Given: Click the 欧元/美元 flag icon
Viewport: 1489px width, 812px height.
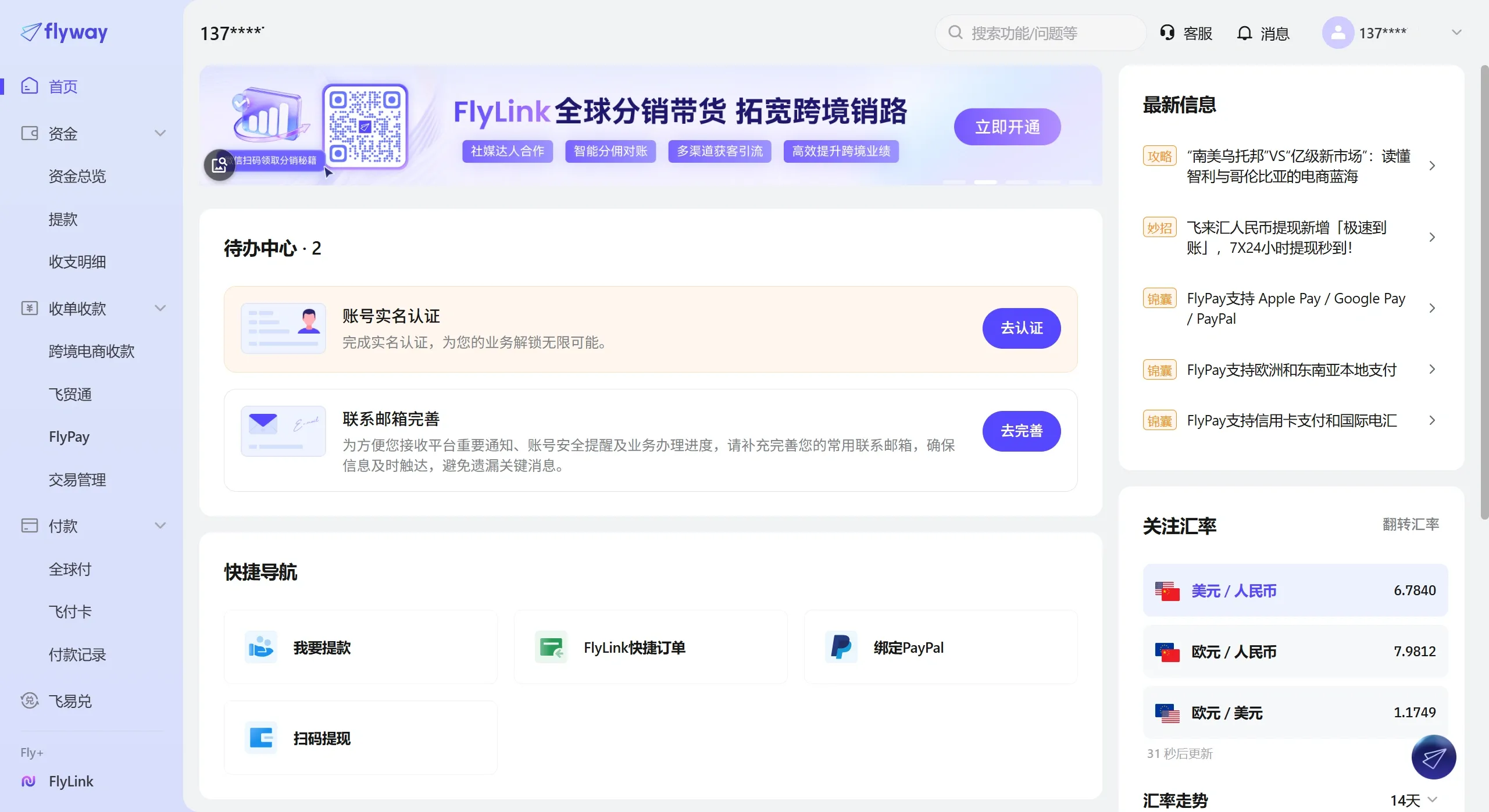Looking at the screenshot, I should (x=1167, y=713).
